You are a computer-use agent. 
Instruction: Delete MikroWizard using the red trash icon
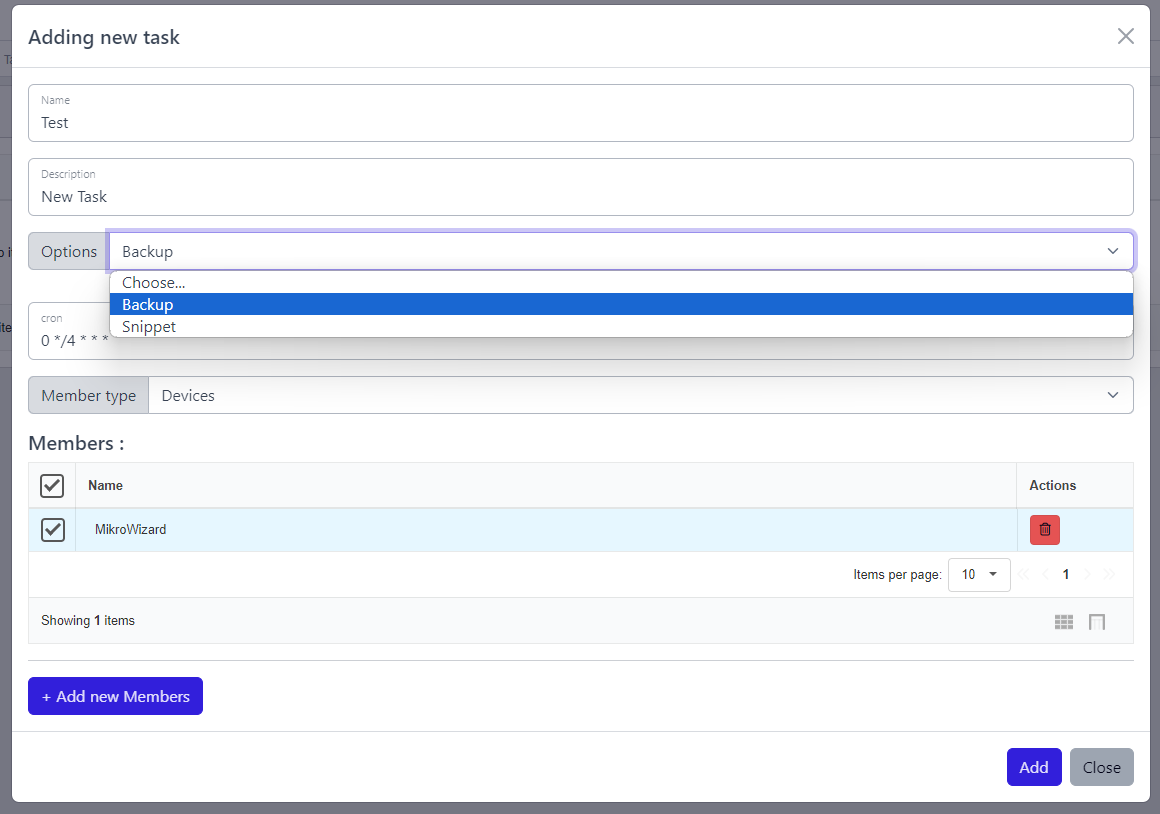click(1044, 529)
